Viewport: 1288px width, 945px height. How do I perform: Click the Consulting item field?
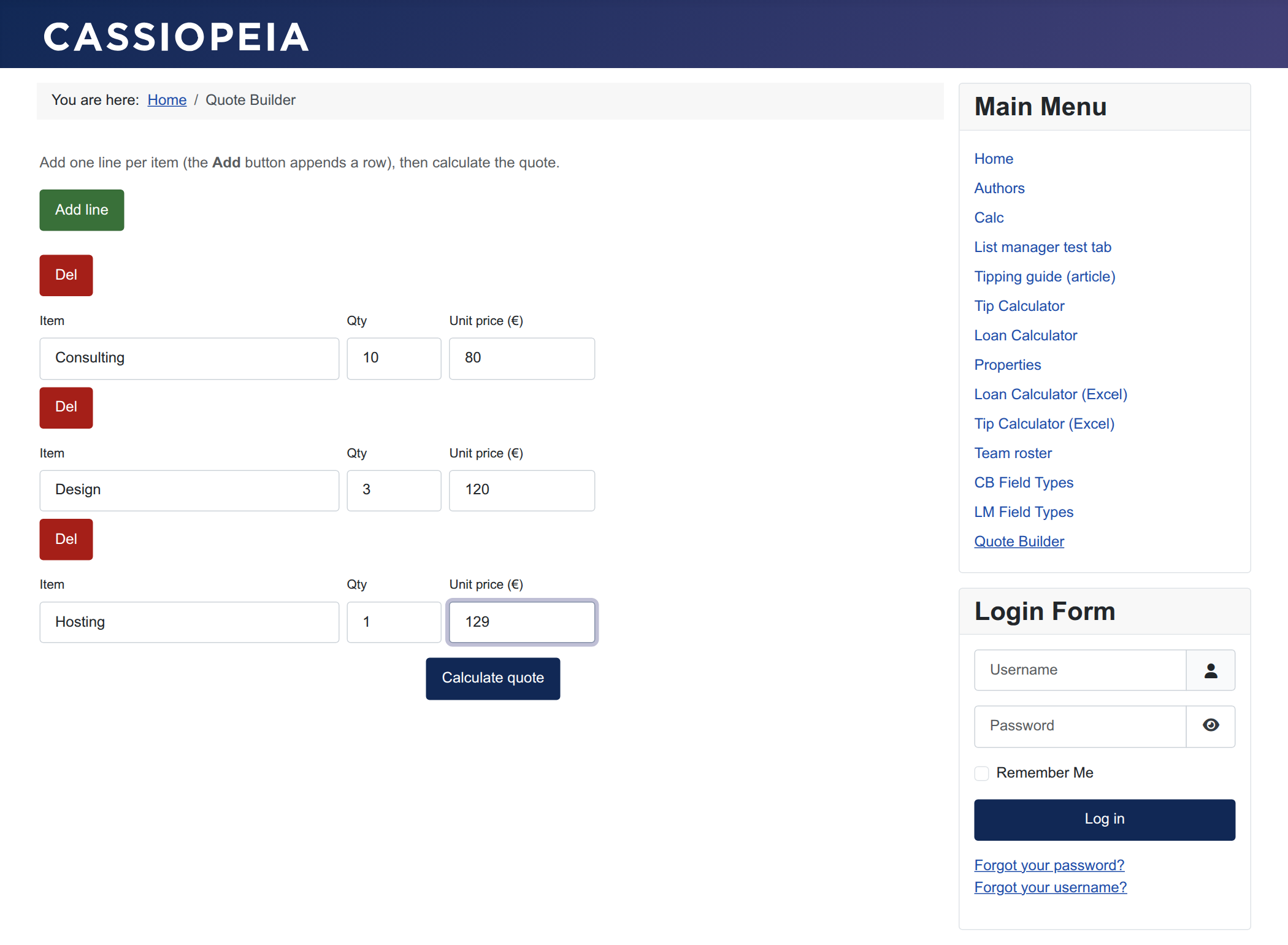tap(190, 358)
